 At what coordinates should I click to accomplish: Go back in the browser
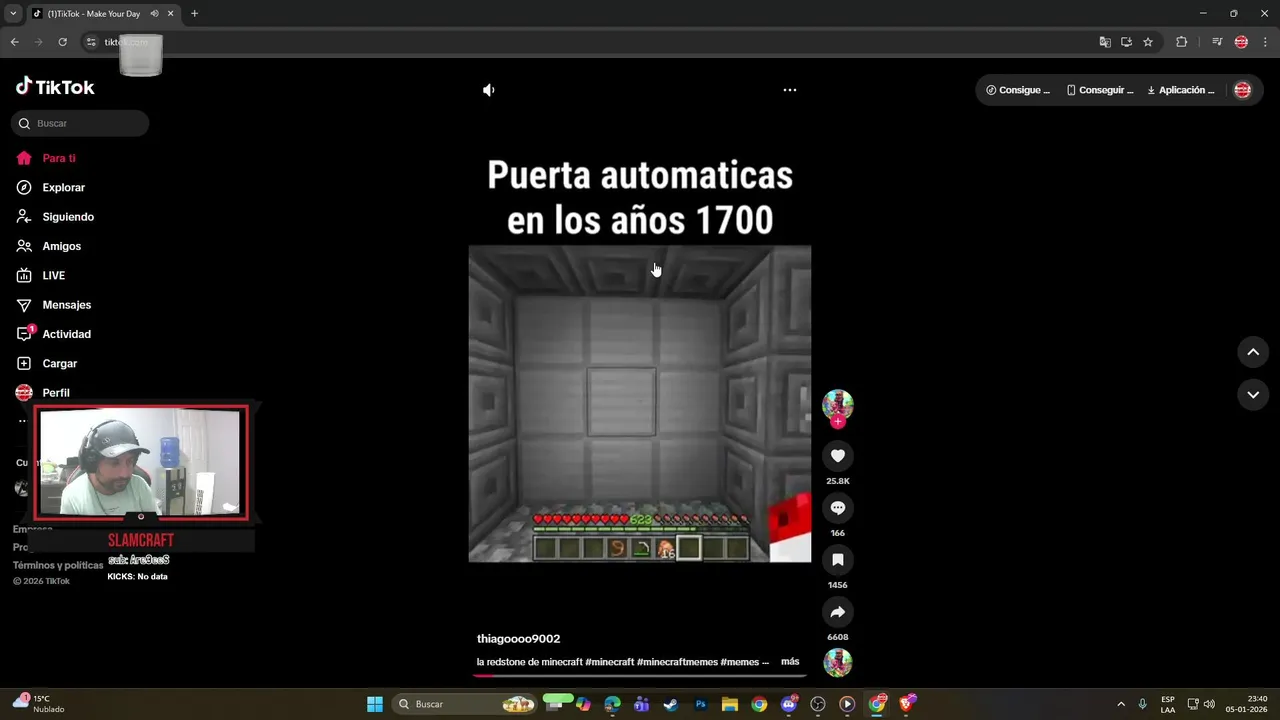[14, 42]
